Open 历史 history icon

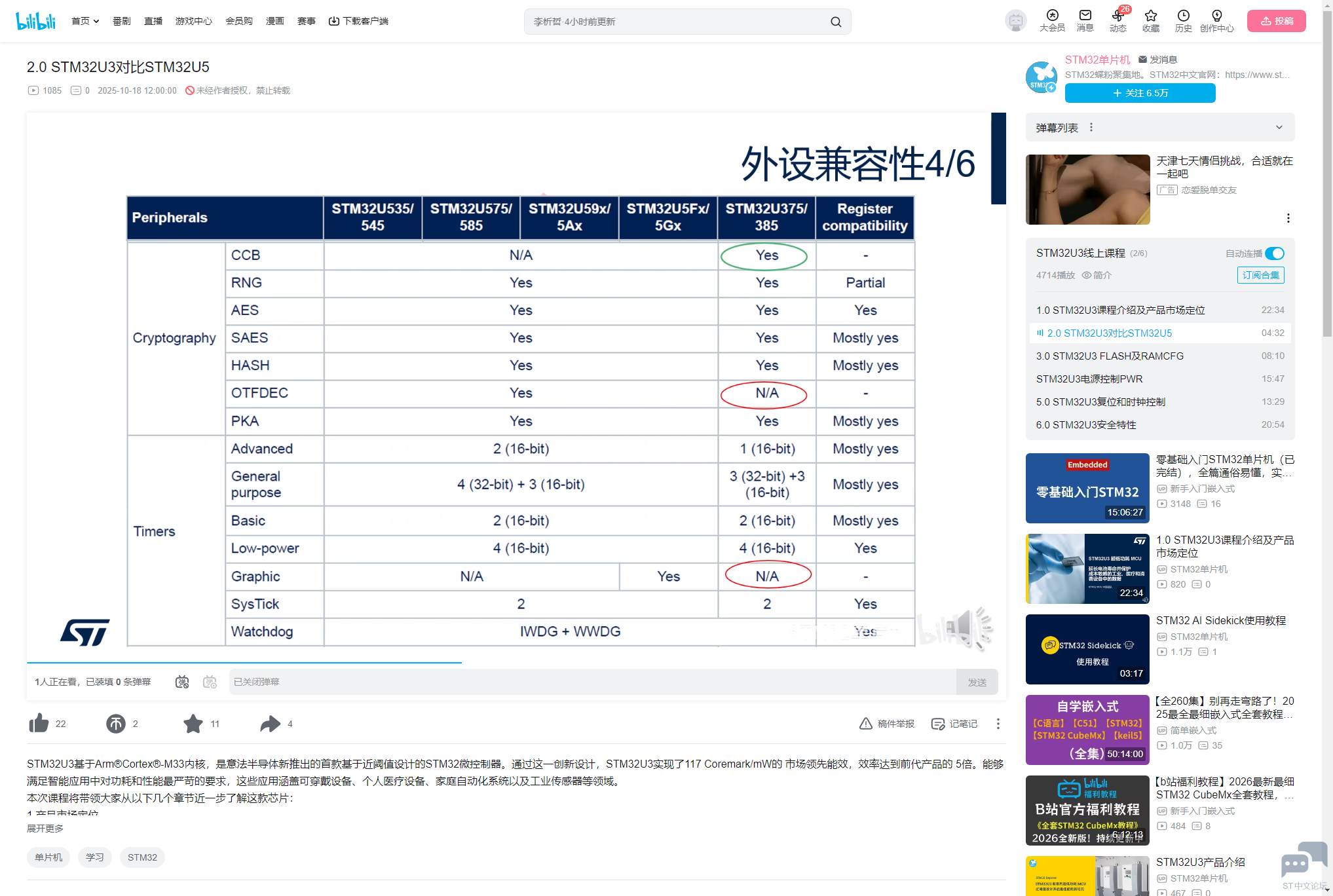click(1184, 21)
